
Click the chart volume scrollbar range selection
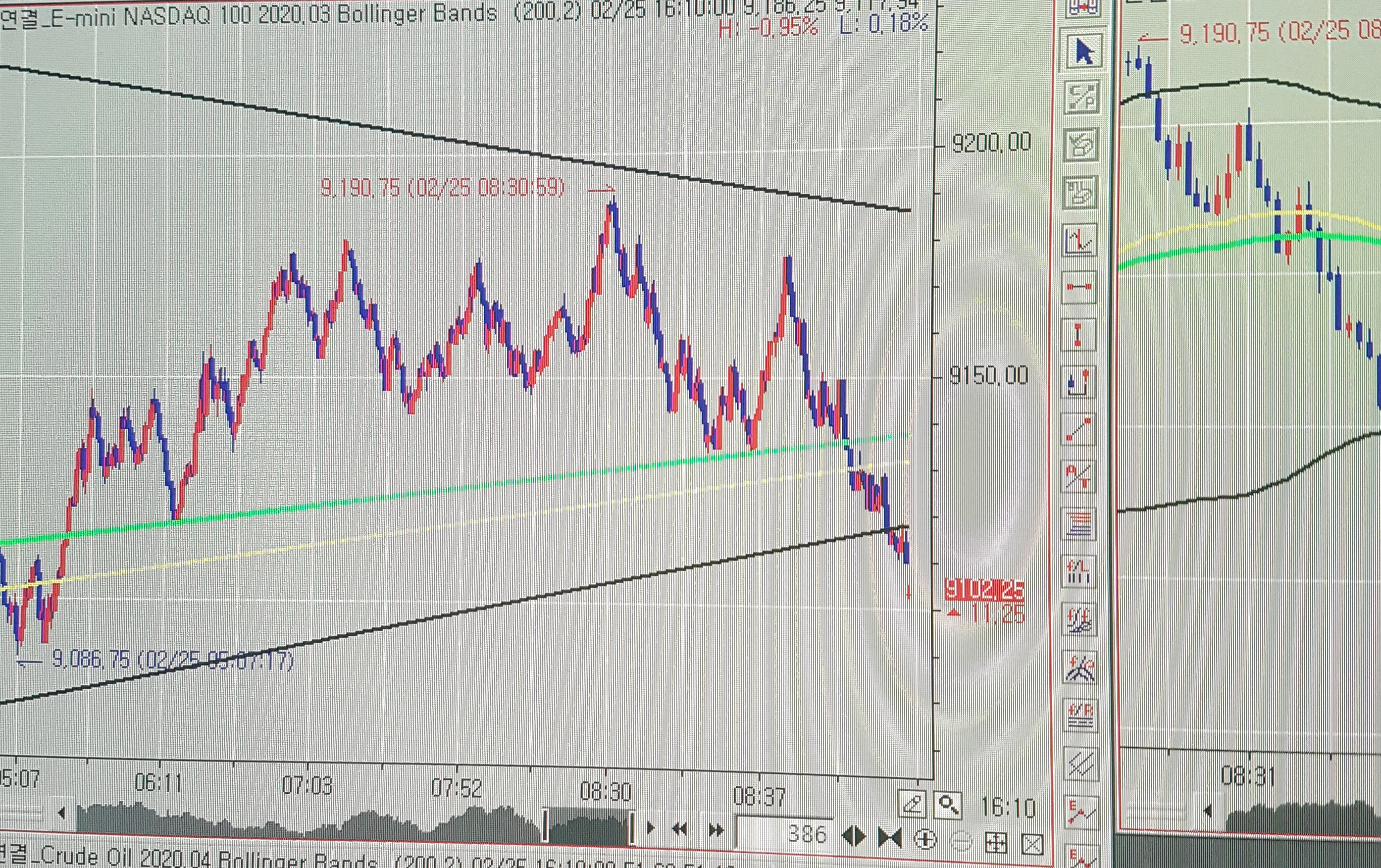point(588,826)
